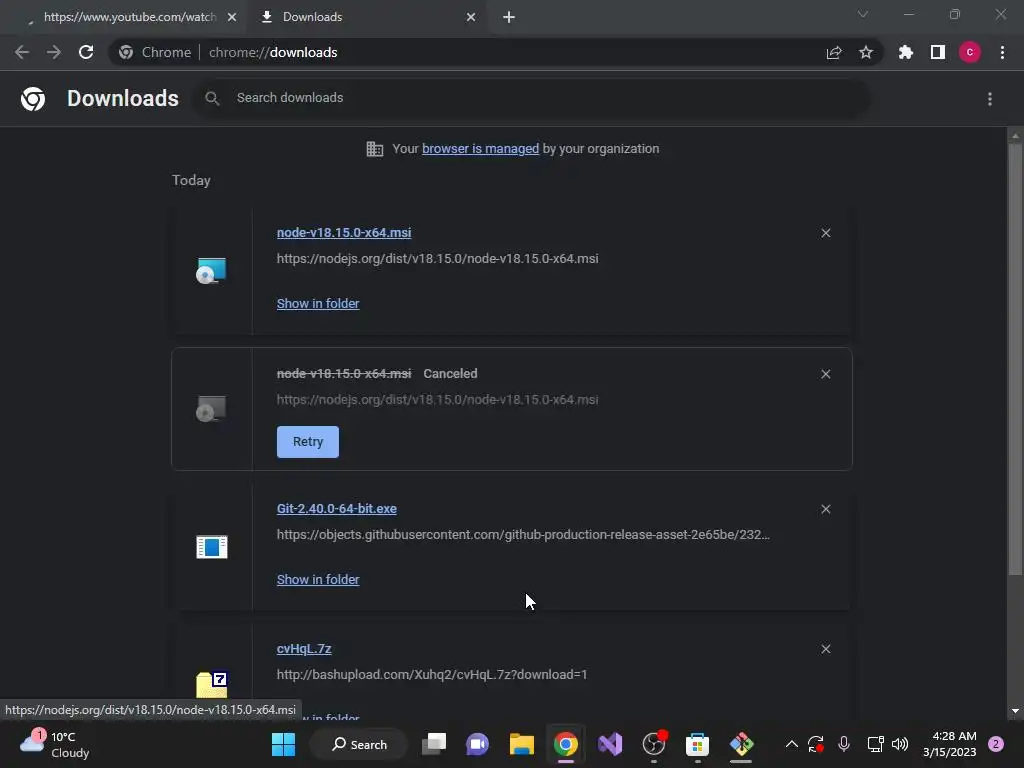Open the profile avatar C
This screenshot has height=768, width=1024.
click(x=970, y=52)
